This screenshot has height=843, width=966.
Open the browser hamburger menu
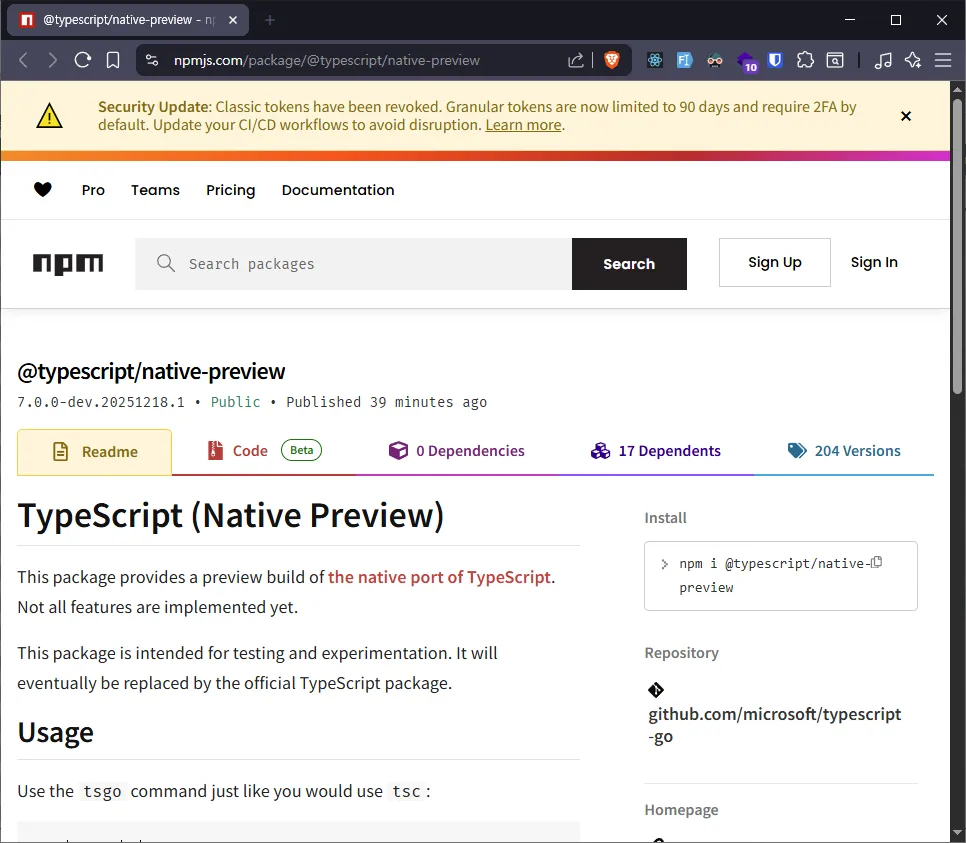click(x=943, y=60)
